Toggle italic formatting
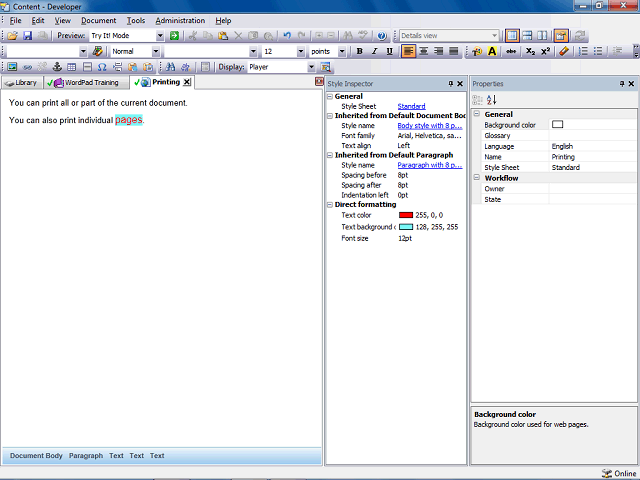 [374, 51]
